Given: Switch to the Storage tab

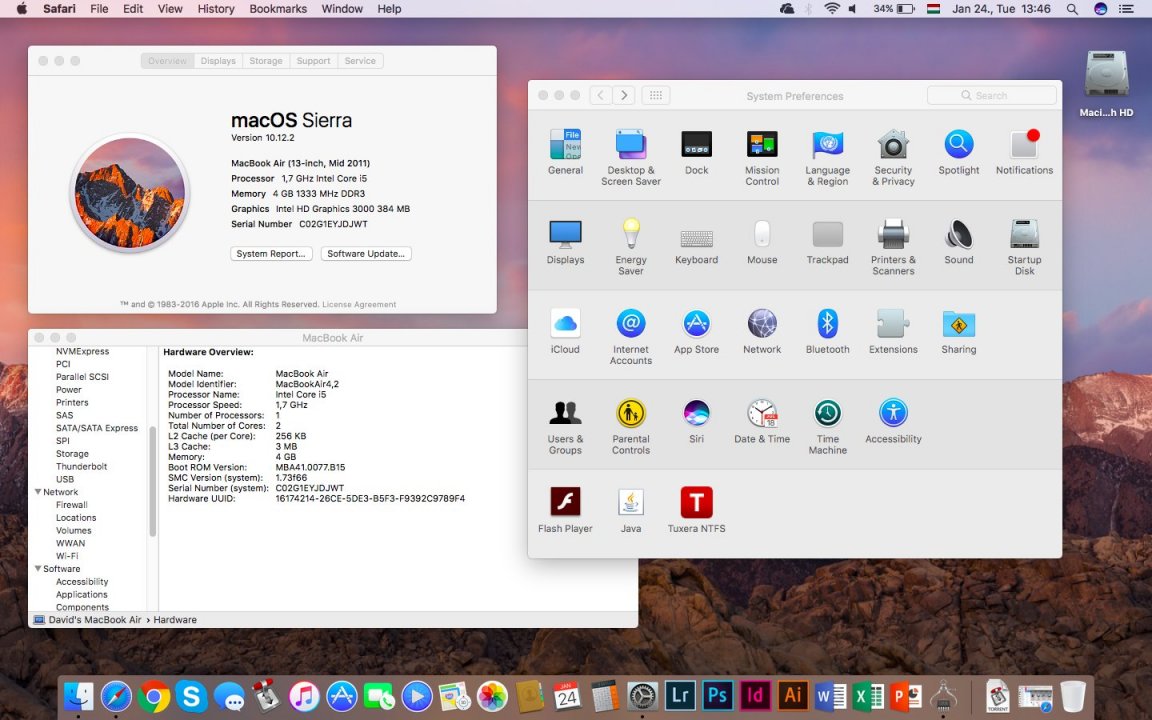Looking at the screenshot, I should point(266,61).
